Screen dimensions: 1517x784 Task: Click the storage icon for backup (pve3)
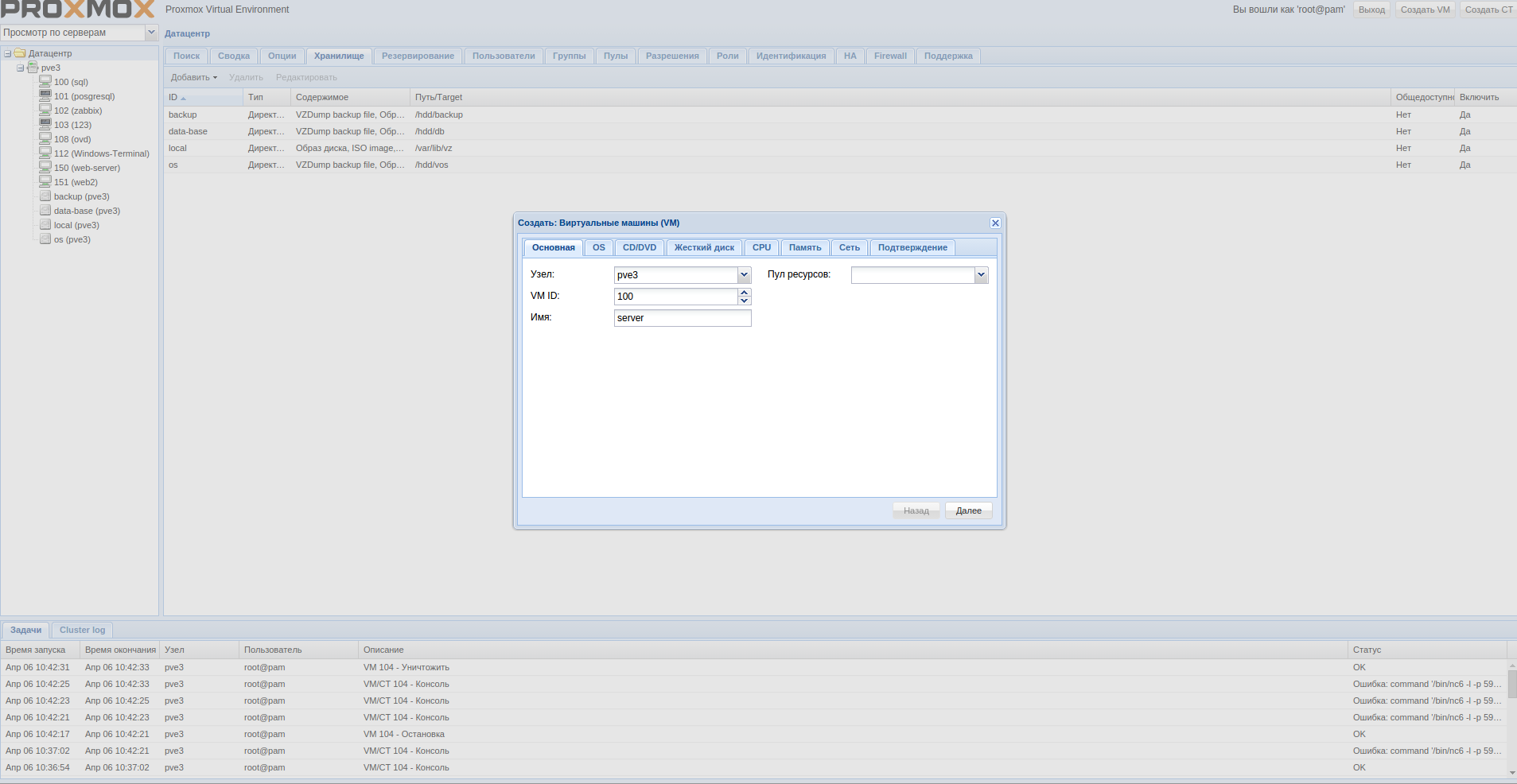(x=45, y=196)
